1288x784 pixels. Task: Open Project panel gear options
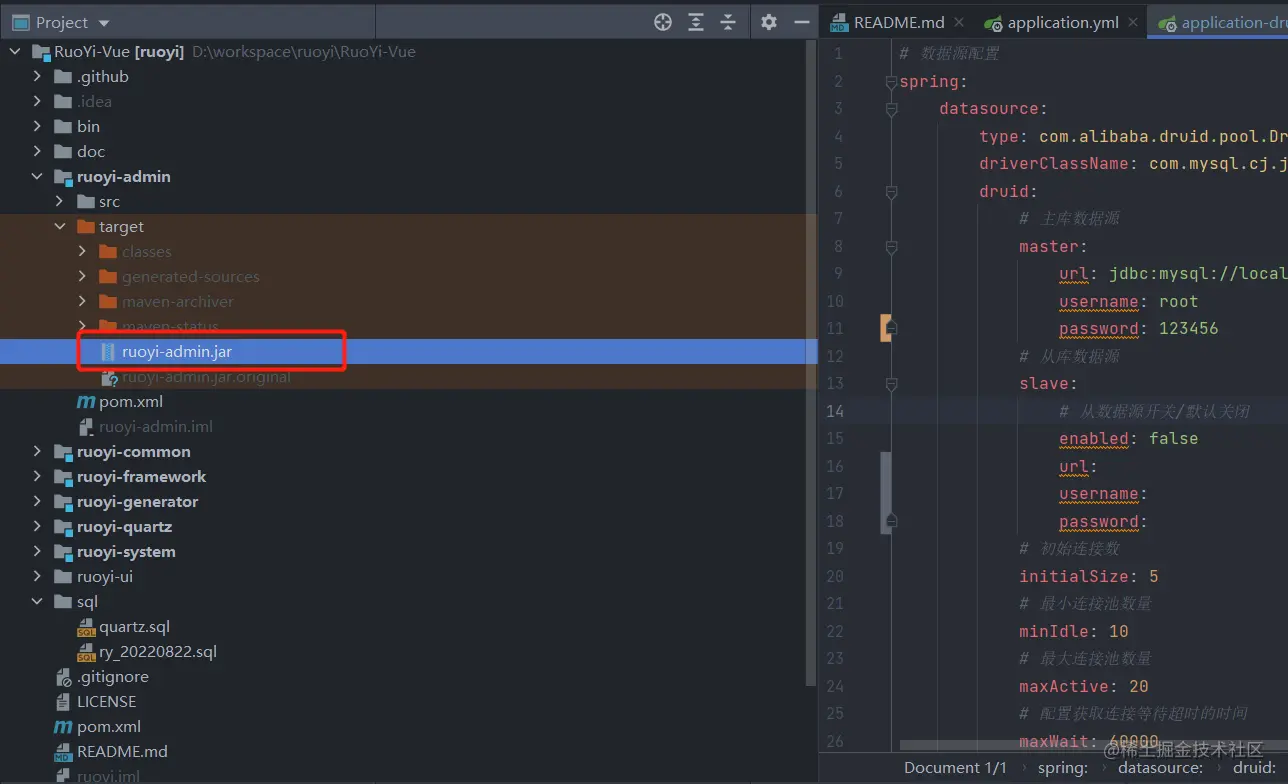click(x=769, y=22)
